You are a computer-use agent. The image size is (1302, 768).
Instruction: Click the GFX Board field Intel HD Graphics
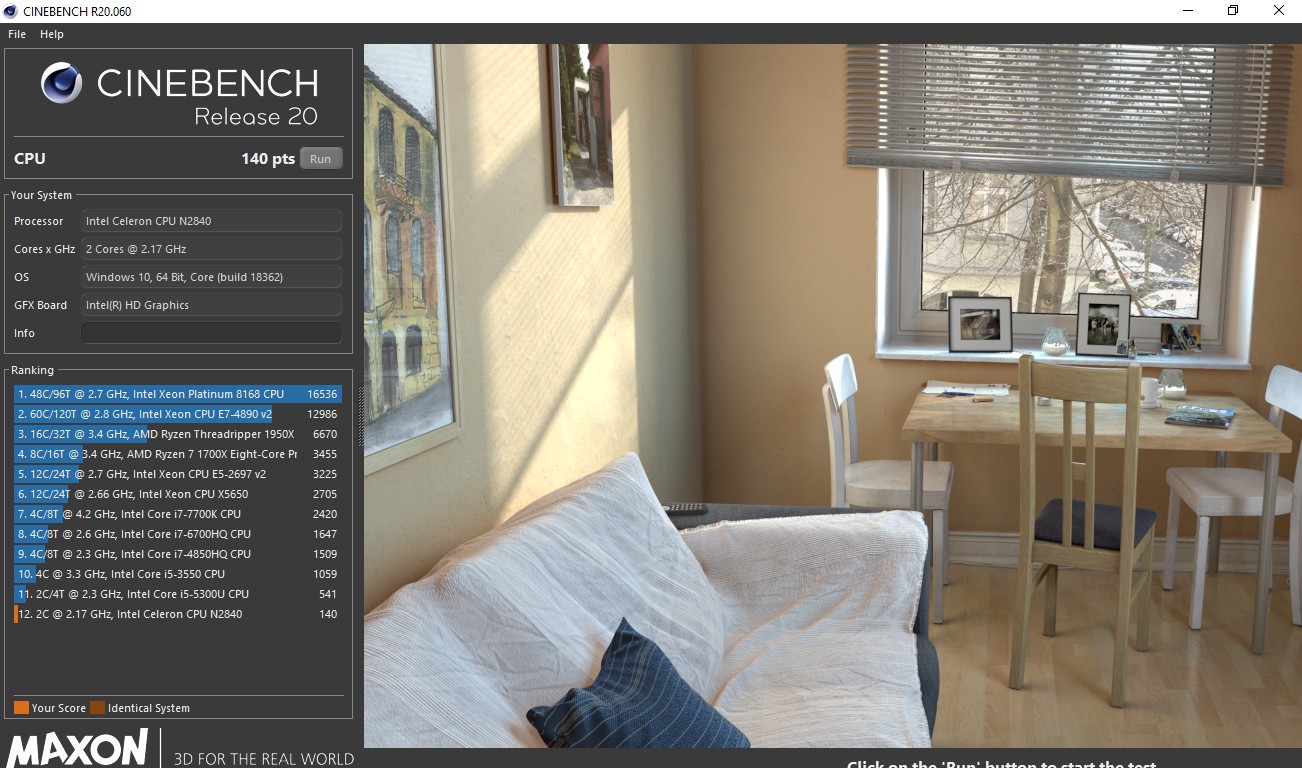coord(211,305)
